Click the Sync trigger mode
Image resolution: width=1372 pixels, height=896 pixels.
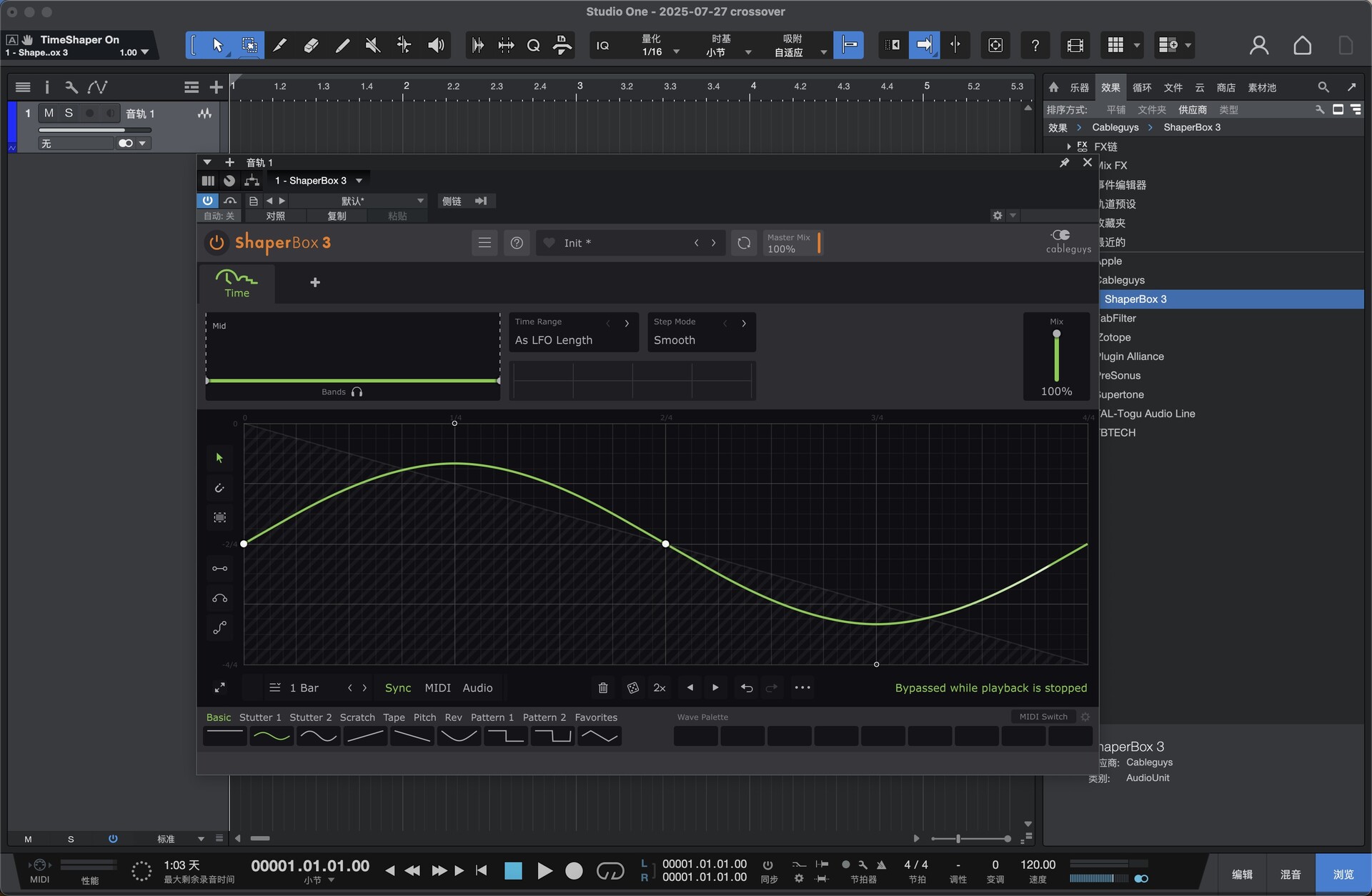click(398, 687)
